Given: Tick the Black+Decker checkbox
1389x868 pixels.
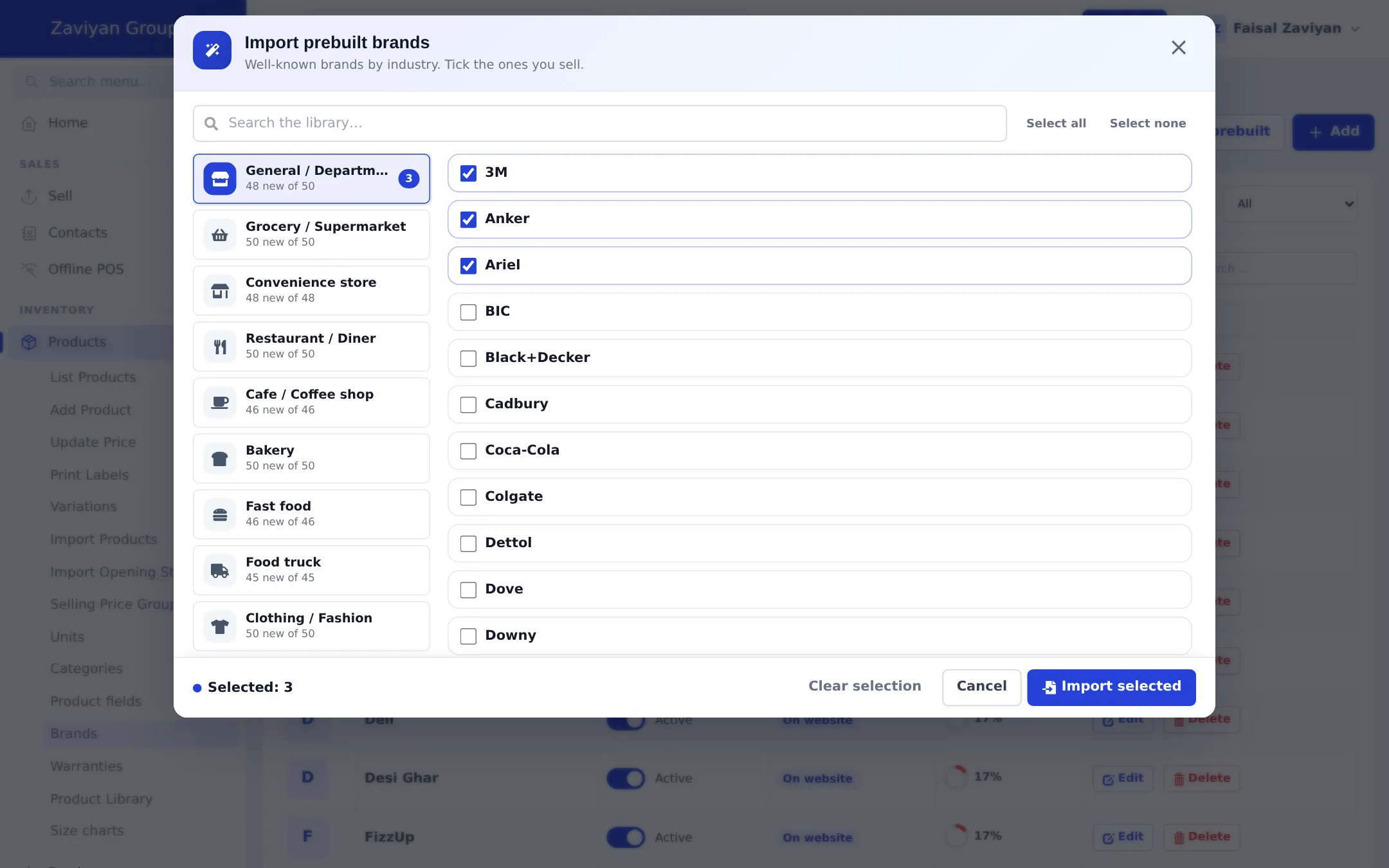Looking at the screenshot, I should (468, 358).
